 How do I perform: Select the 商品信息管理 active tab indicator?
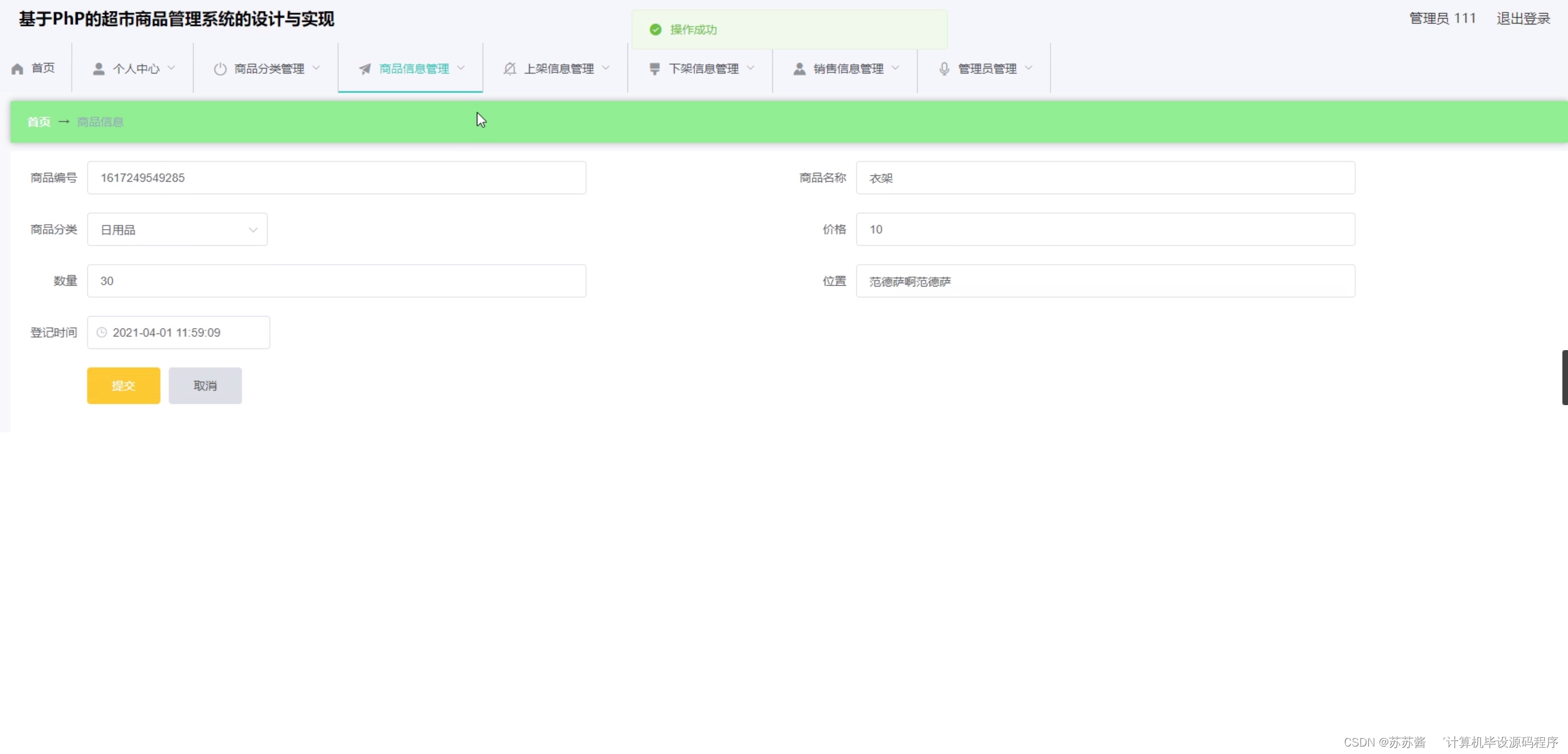coord(409,92)
